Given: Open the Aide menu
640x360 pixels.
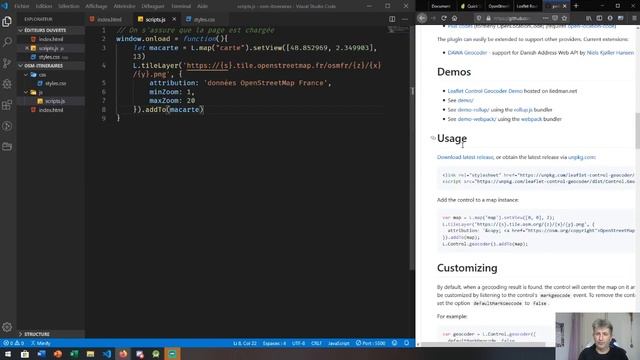Looking at the screenshot, I should click(202, 6).
